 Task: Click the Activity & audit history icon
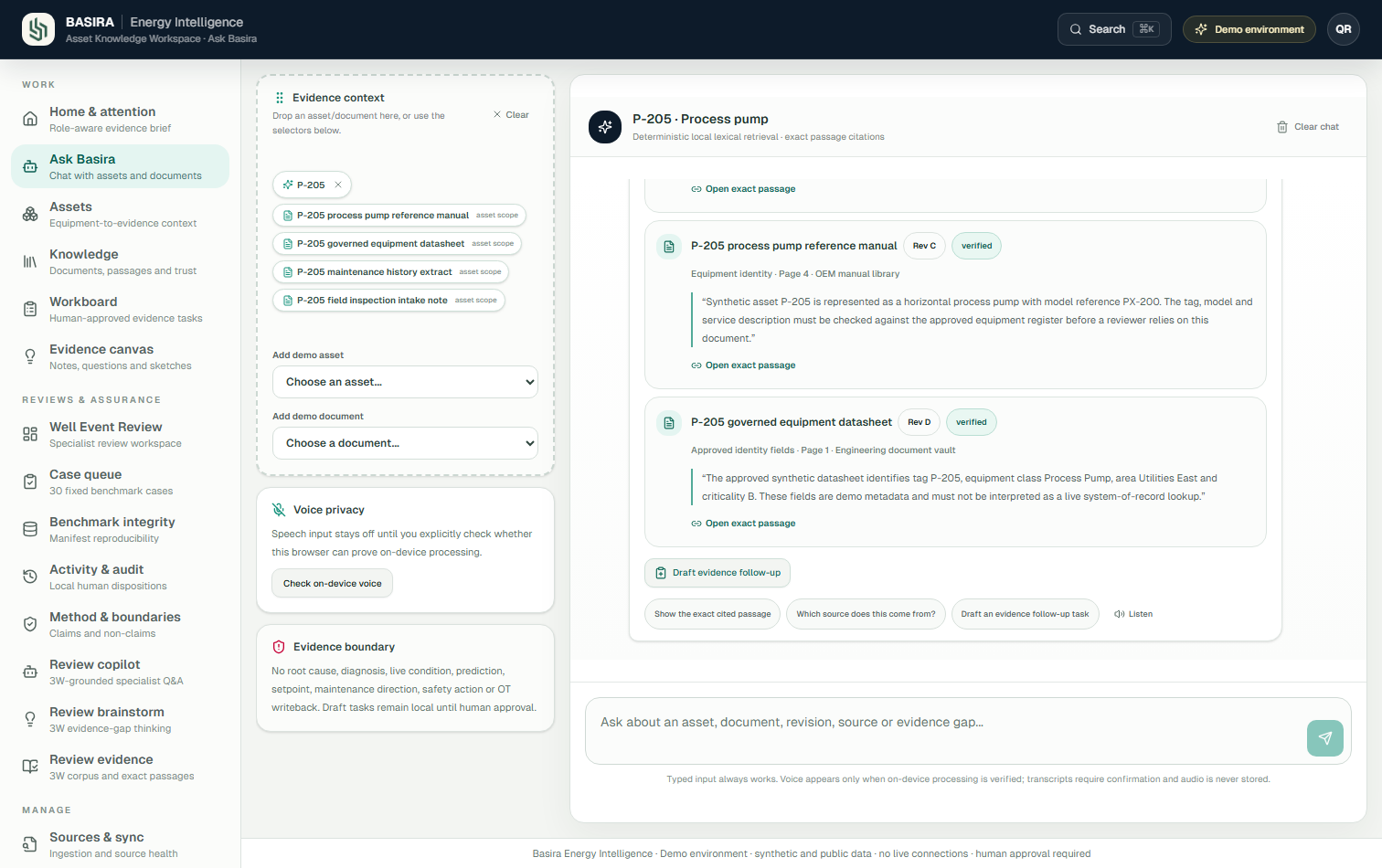point(30,577)
